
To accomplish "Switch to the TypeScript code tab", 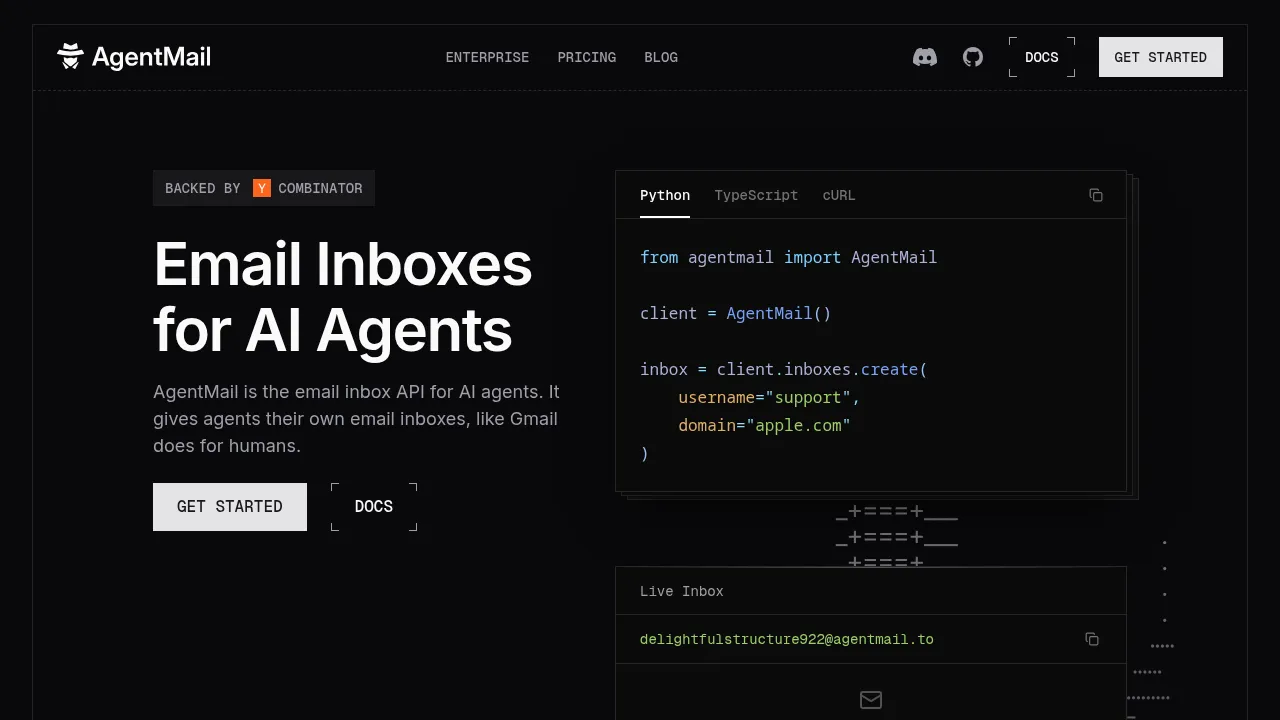I will click(756, 195).
